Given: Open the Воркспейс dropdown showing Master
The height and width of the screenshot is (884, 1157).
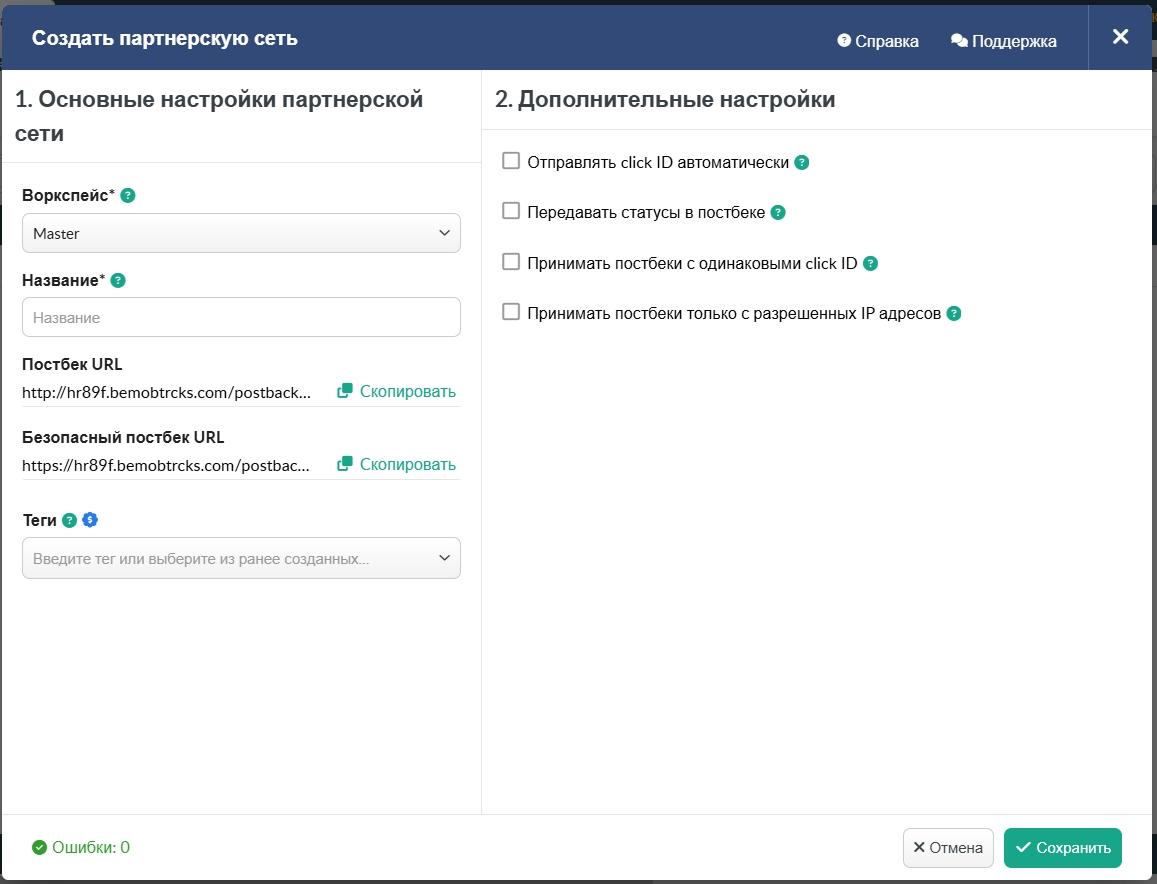Looking at the screenshot, I should [241, 233].
